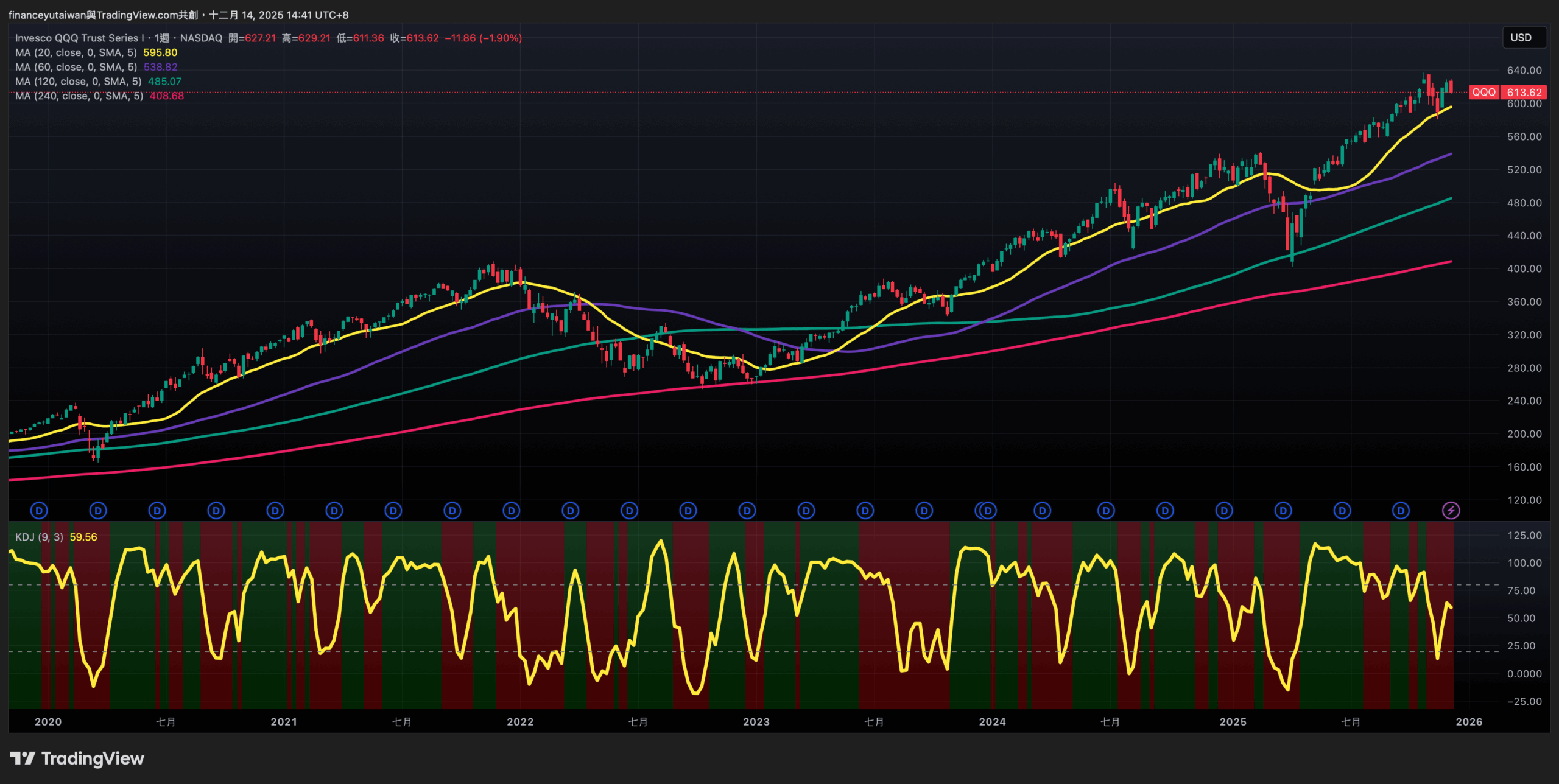Click Invesco QQQ Trust Series I title

[x=79, y=38]
